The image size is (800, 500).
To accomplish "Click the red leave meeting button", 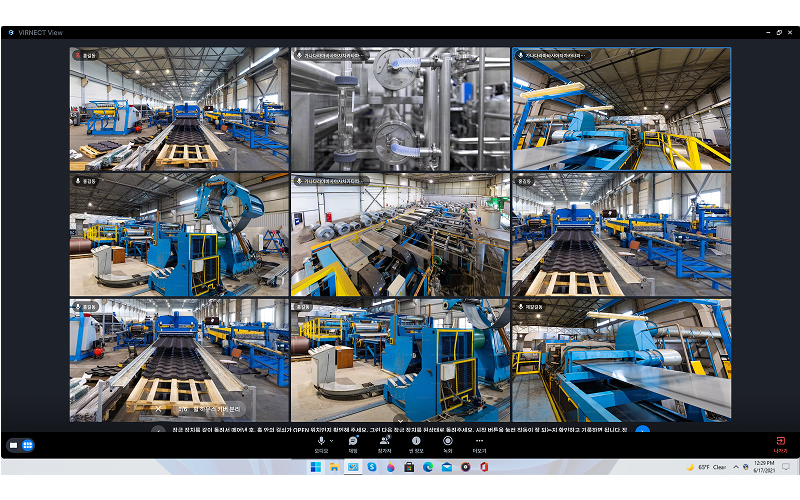I will click(x=780, y=442).
